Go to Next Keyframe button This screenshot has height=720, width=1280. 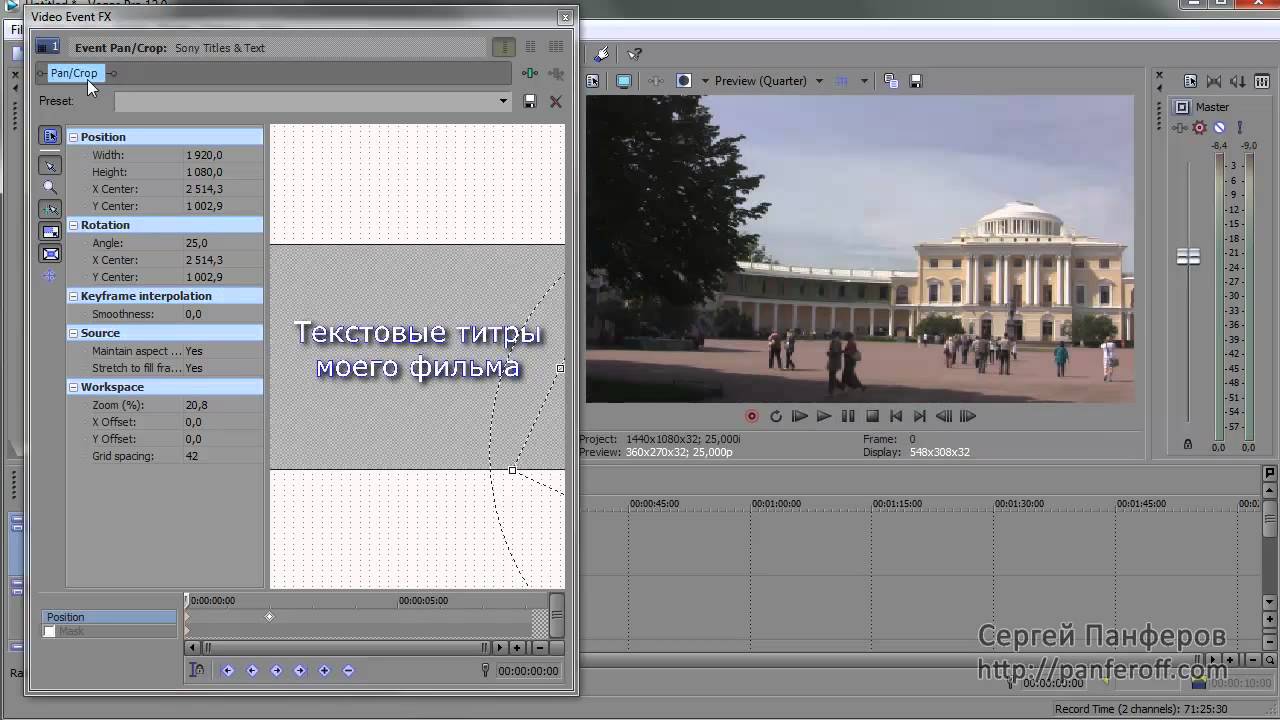coord(276,670)
